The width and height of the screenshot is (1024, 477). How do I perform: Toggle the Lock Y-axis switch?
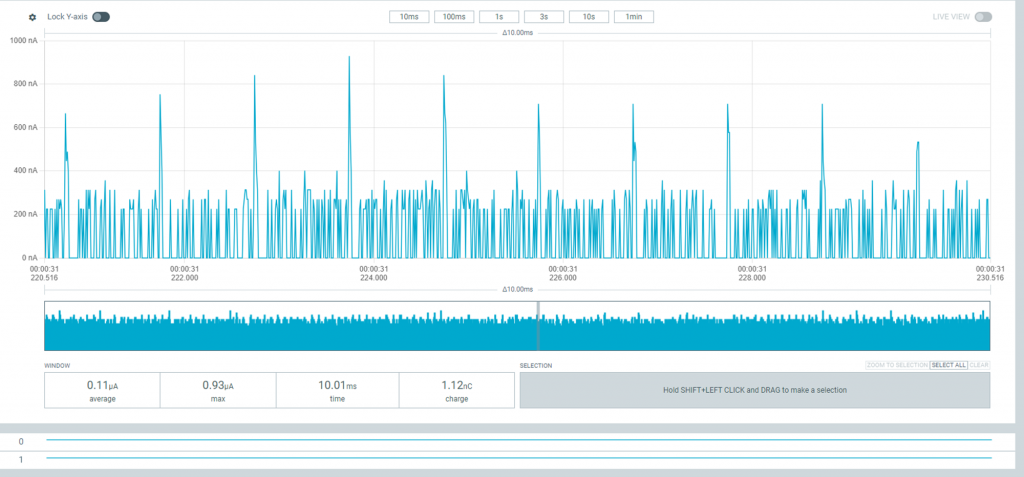[x=101, y=17]
